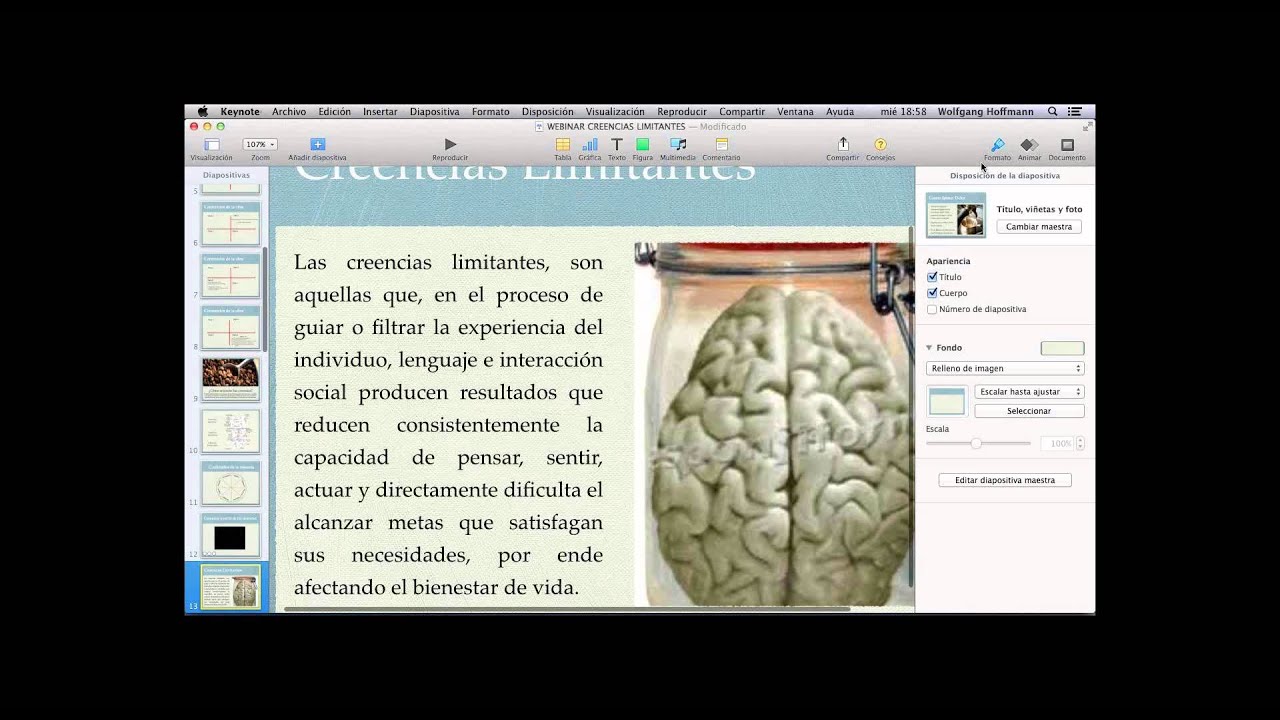Open the Apple menu

(x=203, y=112)
